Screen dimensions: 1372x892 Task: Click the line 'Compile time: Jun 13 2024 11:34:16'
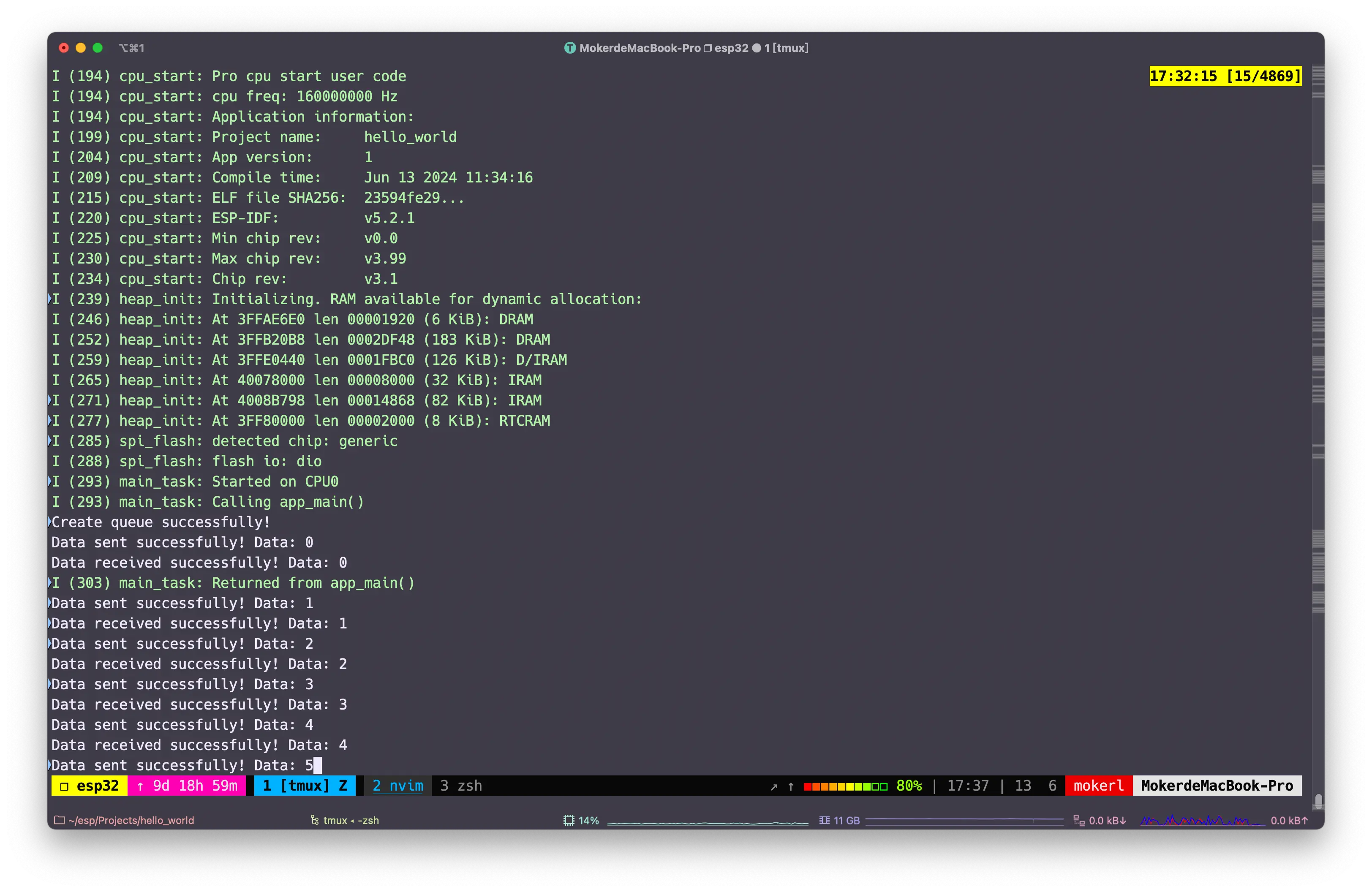click(x=292, y=177)
